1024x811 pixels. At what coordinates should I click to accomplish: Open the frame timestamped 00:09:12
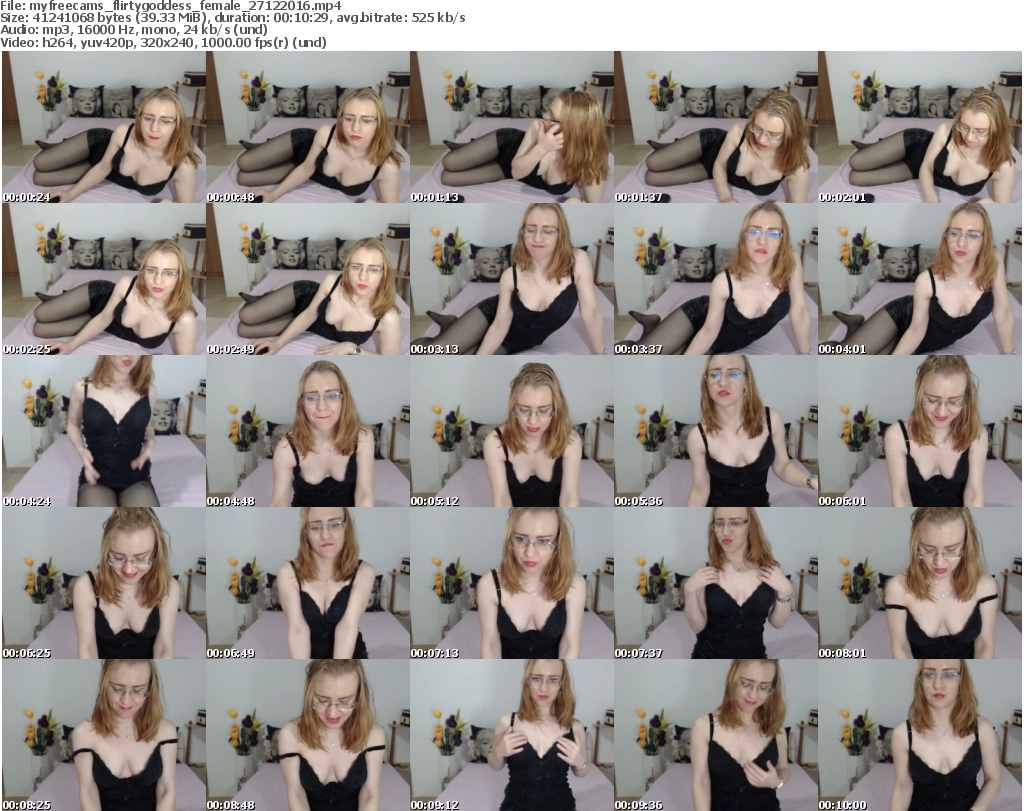511,735
